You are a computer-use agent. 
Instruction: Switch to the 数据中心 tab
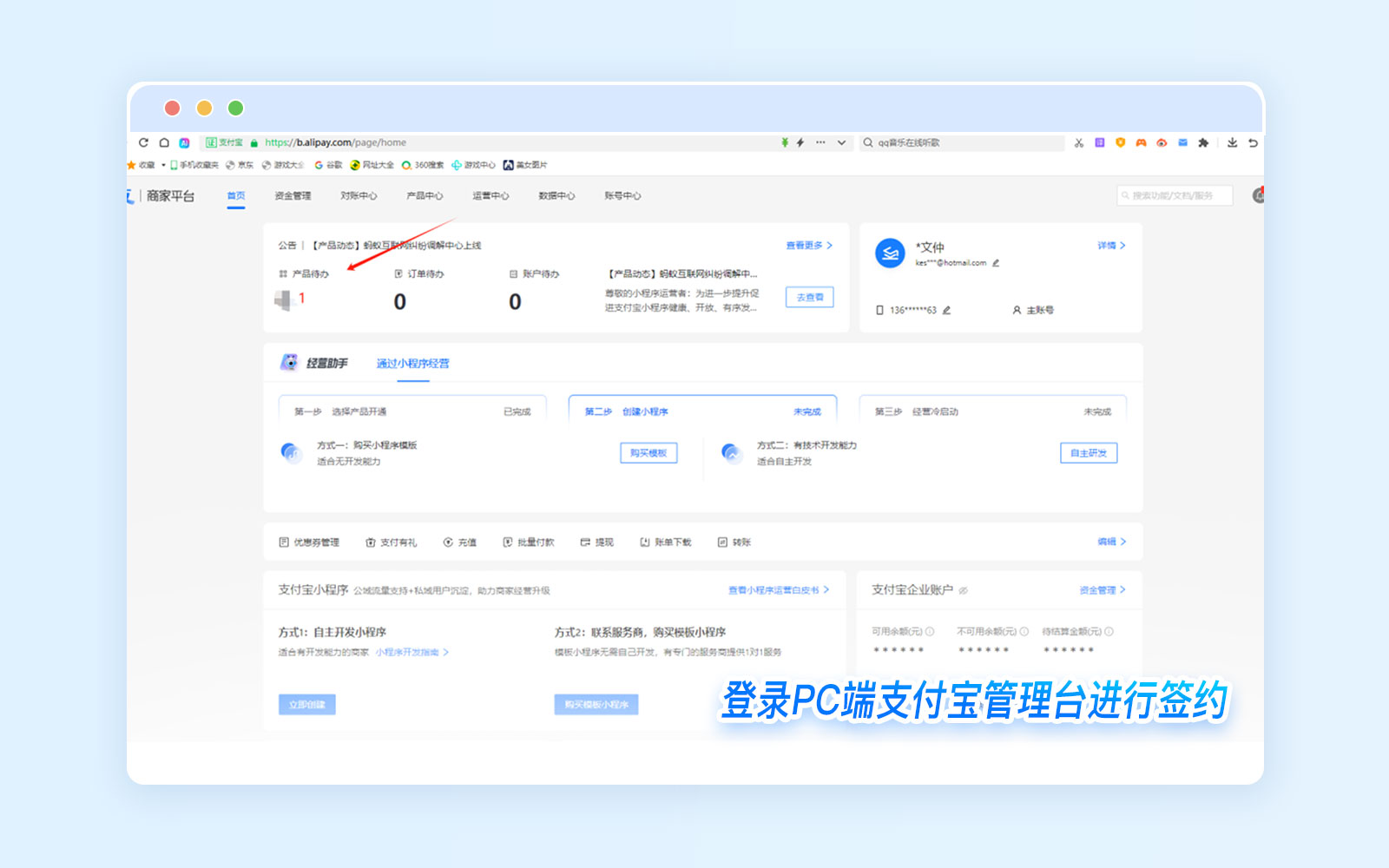pyautogui.click(x=556, y=196)
